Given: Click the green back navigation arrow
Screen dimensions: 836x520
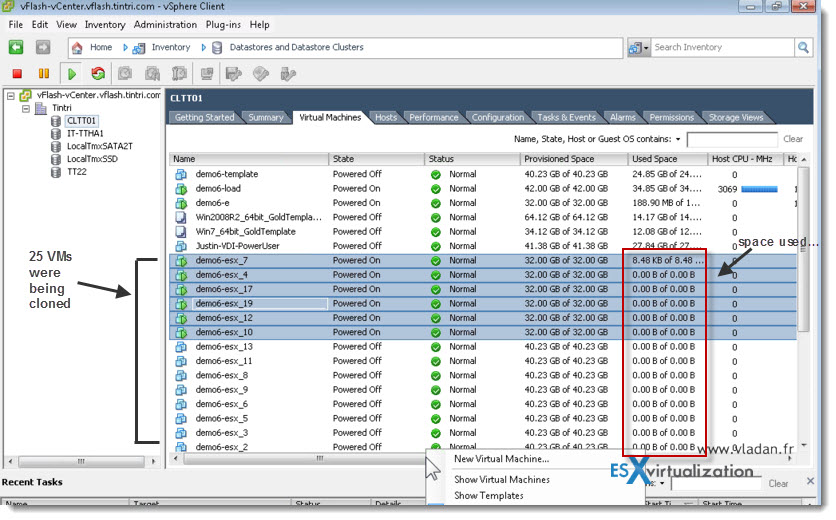Looking at the screenshot, I should [x=16, y=47].
